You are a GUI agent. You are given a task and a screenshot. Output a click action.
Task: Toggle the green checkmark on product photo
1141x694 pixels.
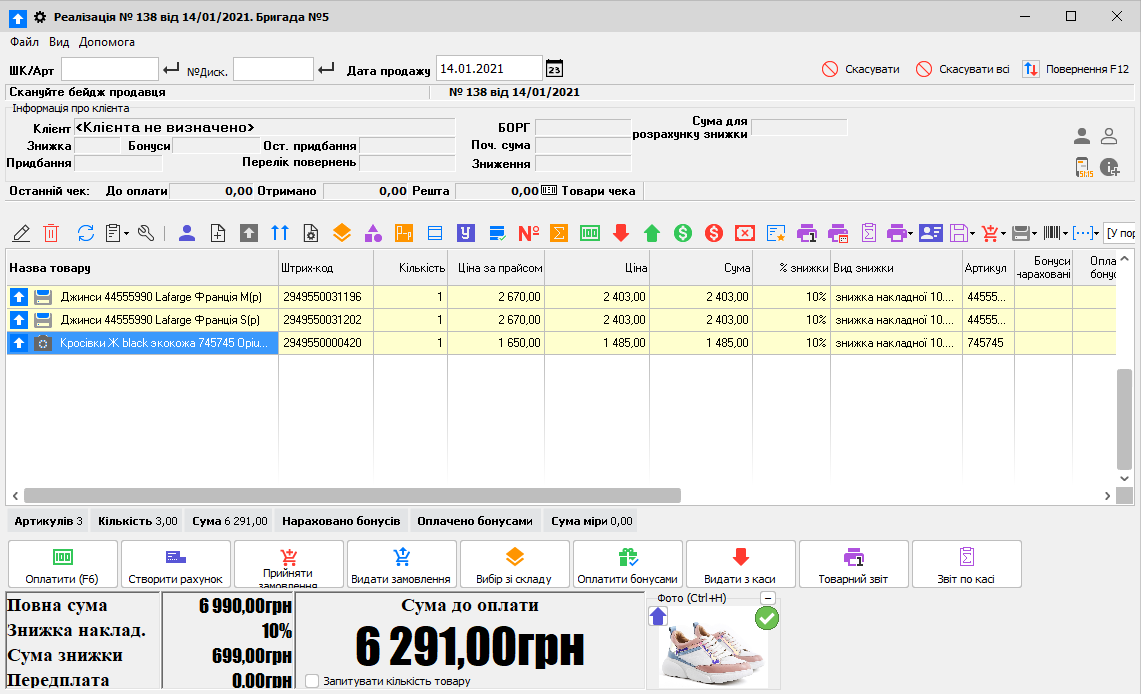[x=767, y=619]
